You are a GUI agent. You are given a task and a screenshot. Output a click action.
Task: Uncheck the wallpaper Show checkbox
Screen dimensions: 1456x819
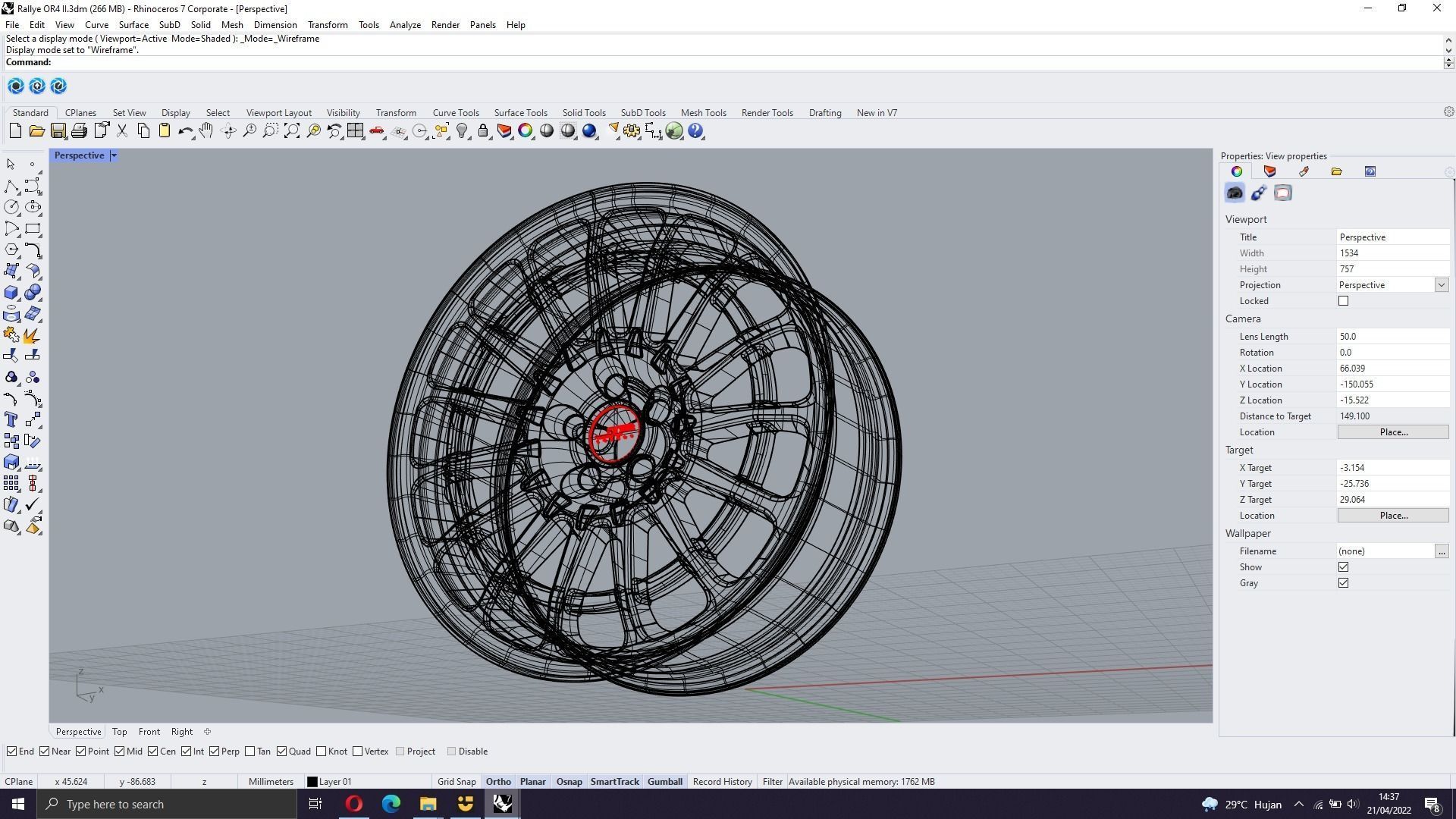[1343, 567]
